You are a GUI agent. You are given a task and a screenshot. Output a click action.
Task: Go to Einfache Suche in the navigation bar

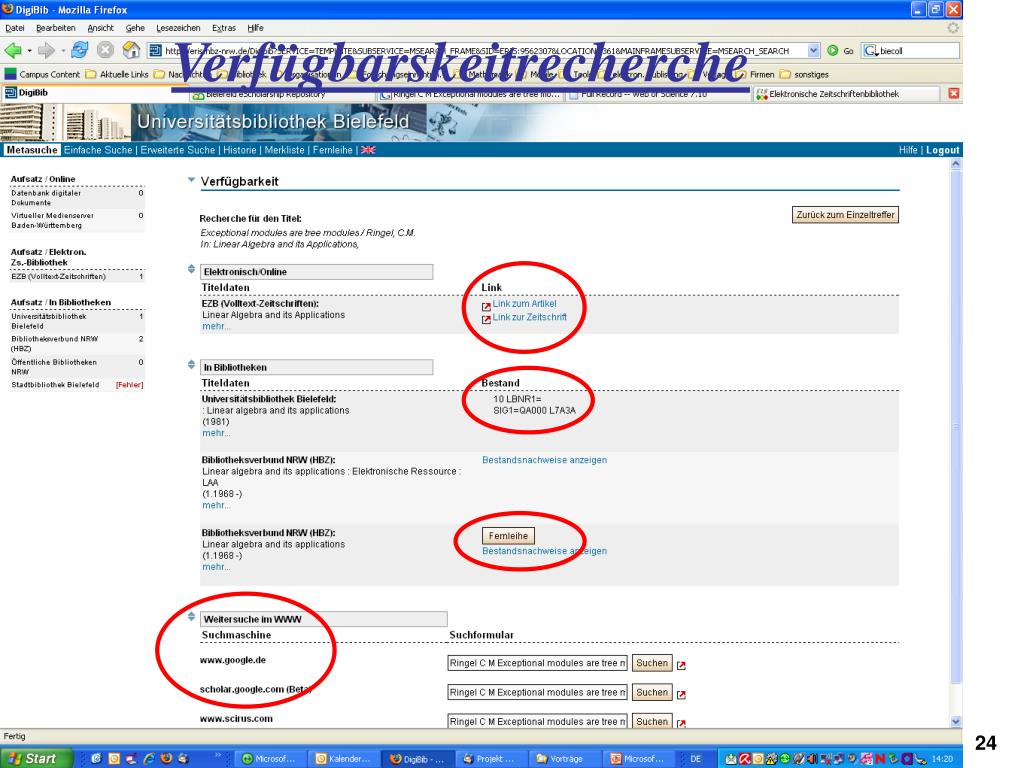pos(98,150)
